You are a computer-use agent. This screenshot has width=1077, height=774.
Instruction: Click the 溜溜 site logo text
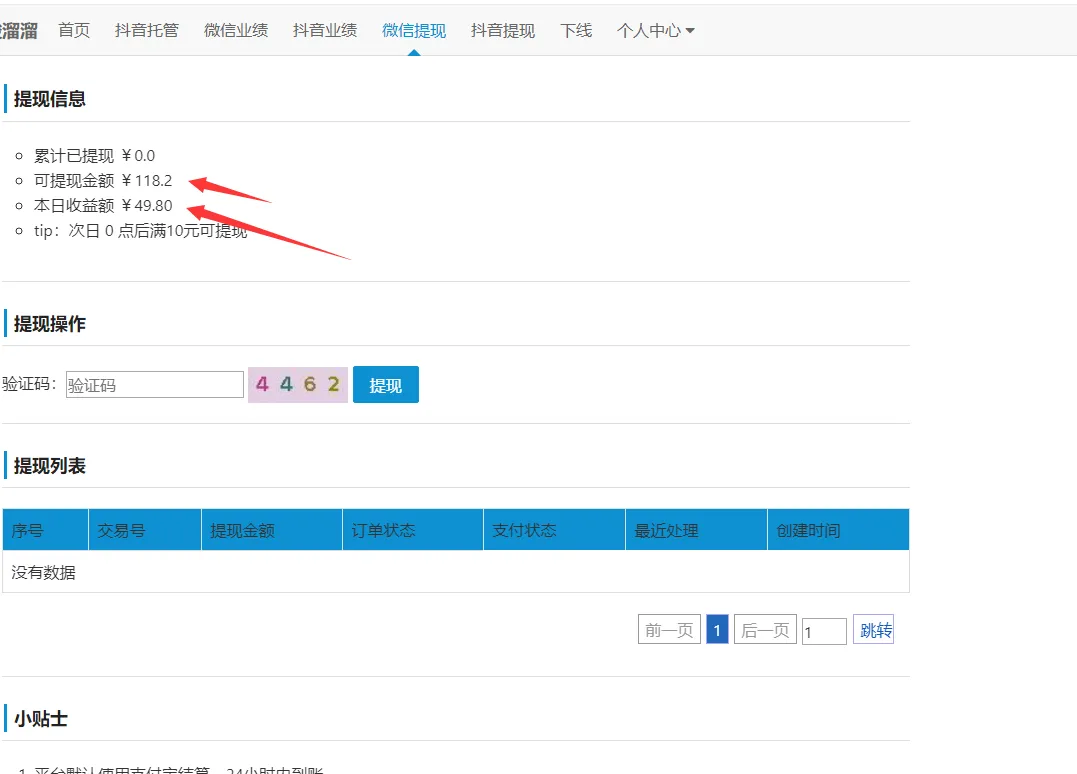[18, 31]
